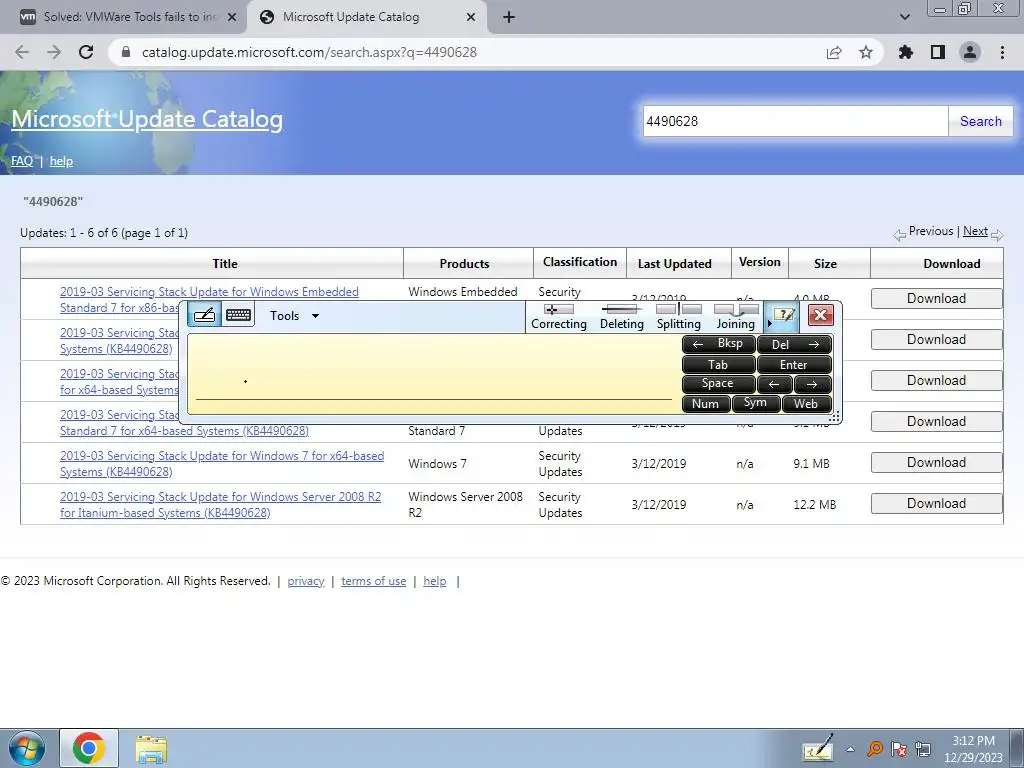Screen dimensions: 1024x768
Task: Toggle handwriting help tips icon
Action: (782, 316)
